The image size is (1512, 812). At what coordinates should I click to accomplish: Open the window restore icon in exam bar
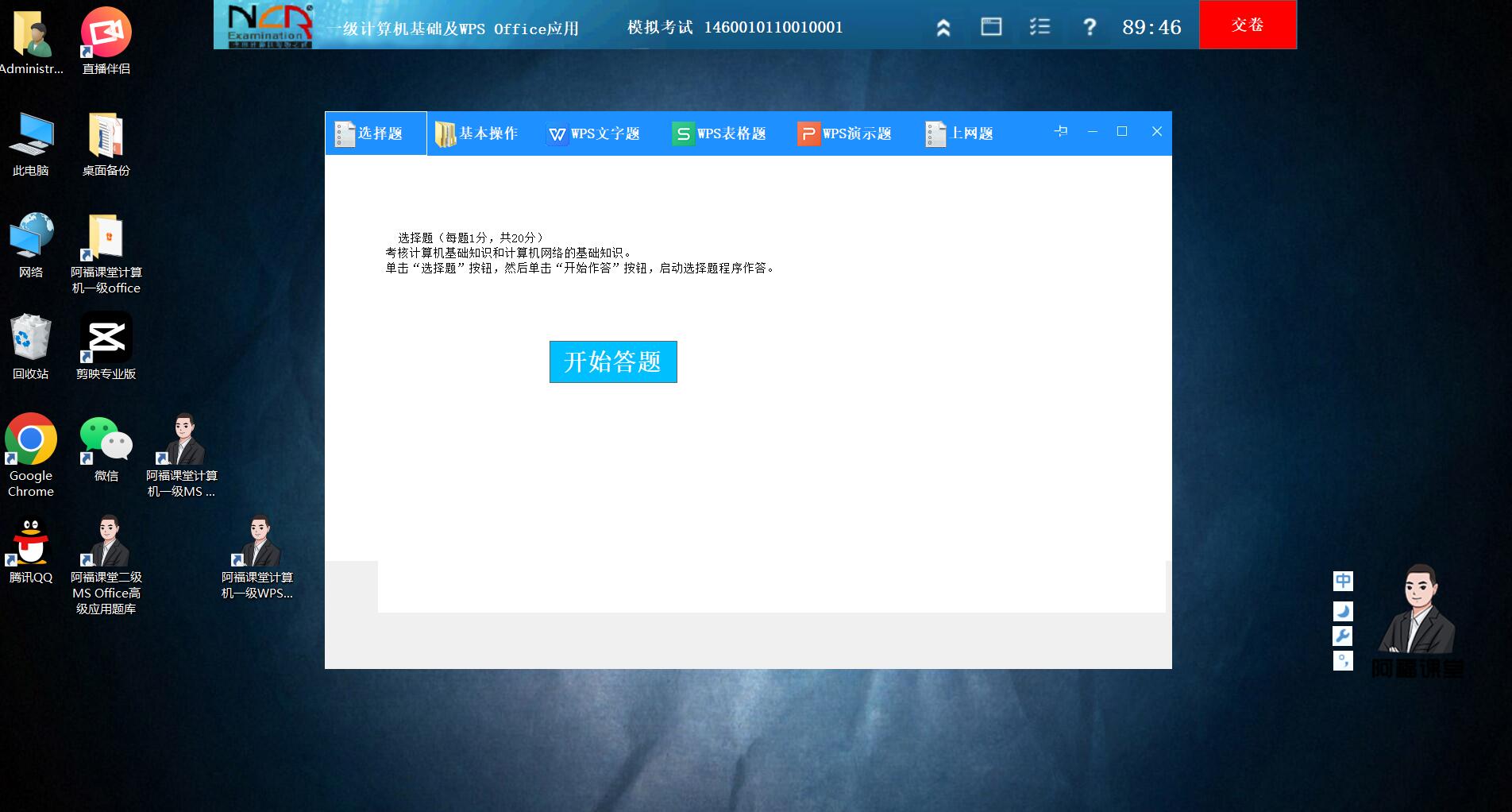(x=990, y=26)
